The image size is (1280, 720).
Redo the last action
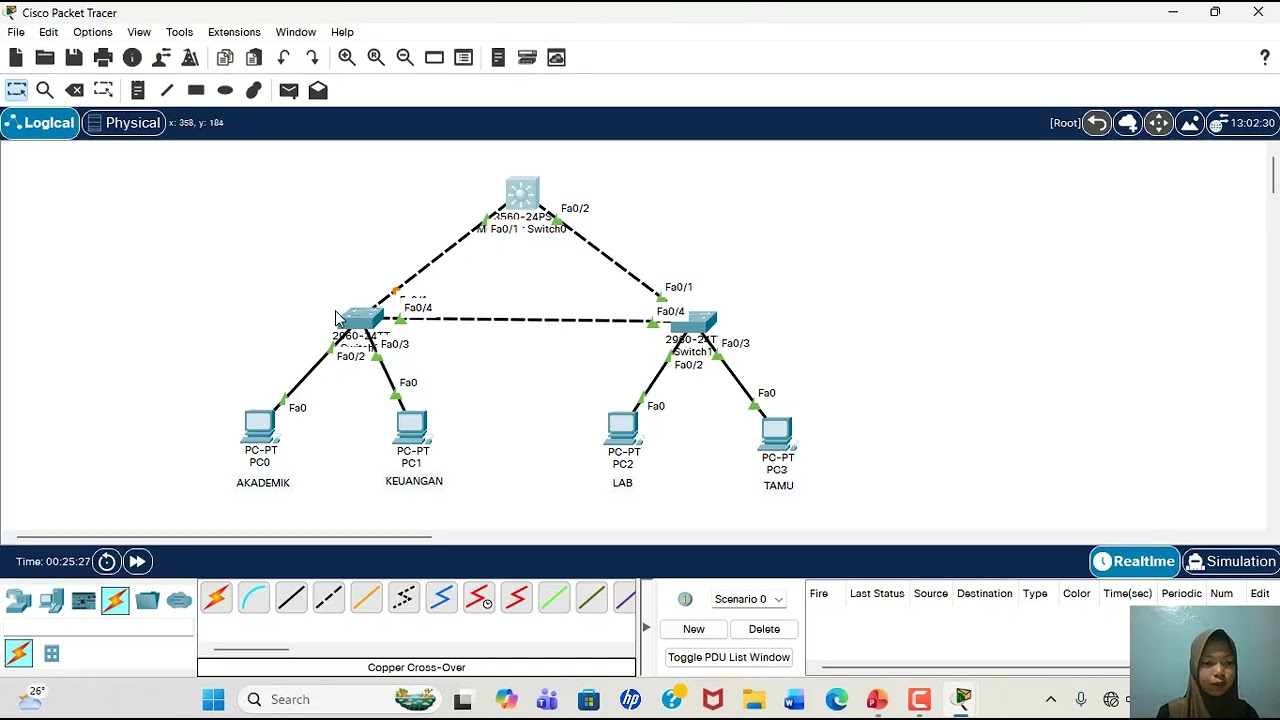[312, 58]
